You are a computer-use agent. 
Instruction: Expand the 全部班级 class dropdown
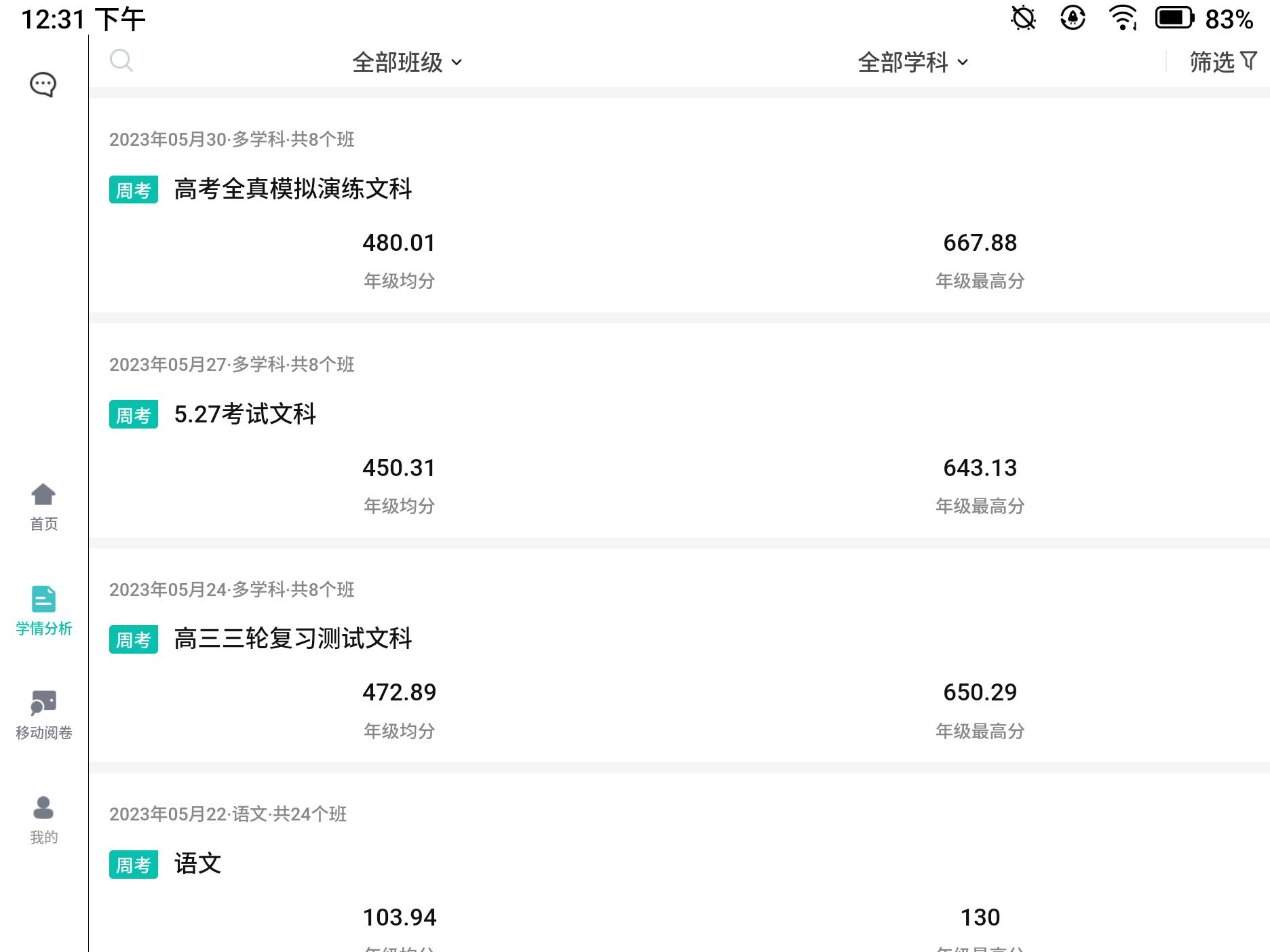click(x=405, y=62)
